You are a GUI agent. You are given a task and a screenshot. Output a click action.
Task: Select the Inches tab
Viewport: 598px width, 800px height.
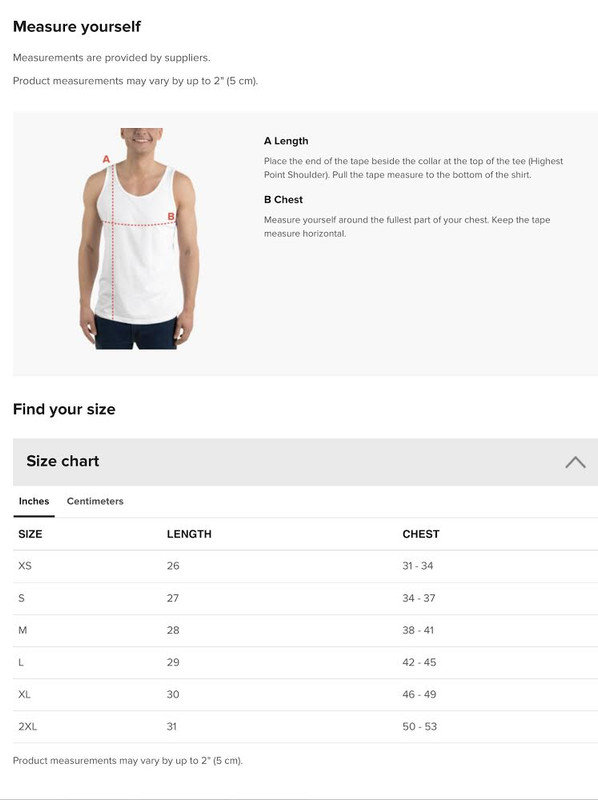tap(34, 501)
